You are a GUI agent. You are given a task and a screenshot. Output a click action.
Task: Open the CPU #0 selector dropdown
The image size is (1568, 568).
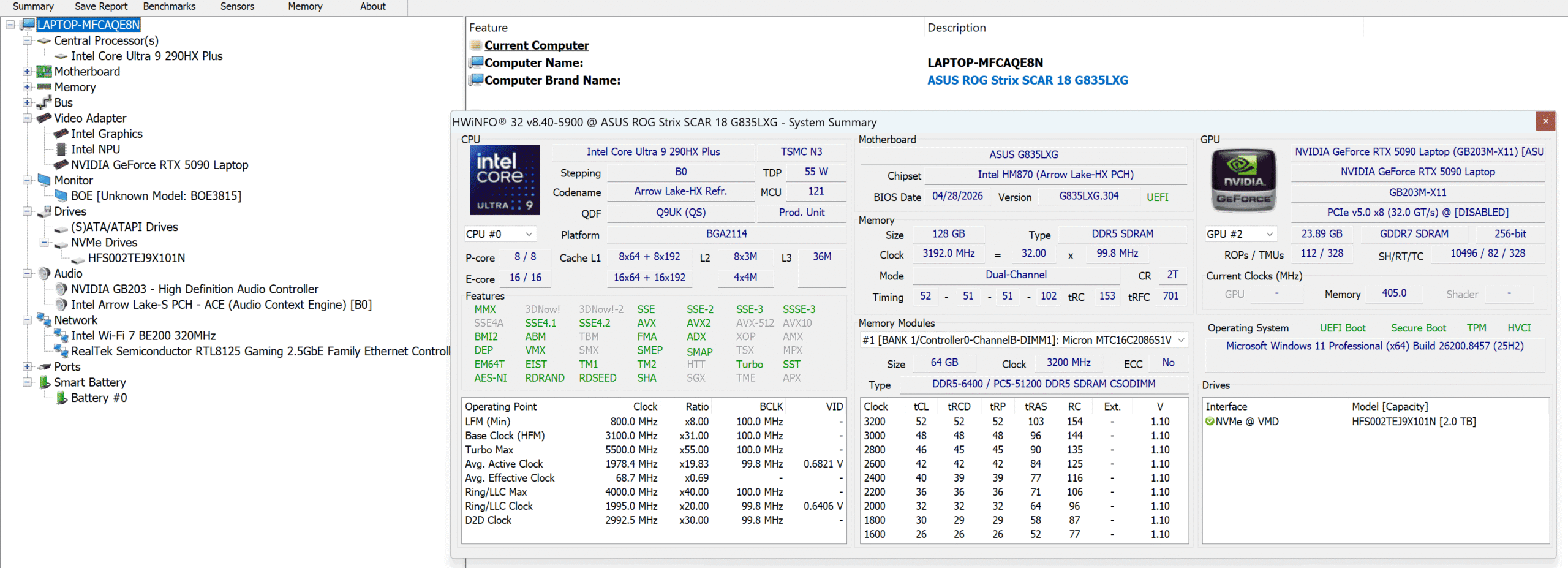tap(500, 234)
